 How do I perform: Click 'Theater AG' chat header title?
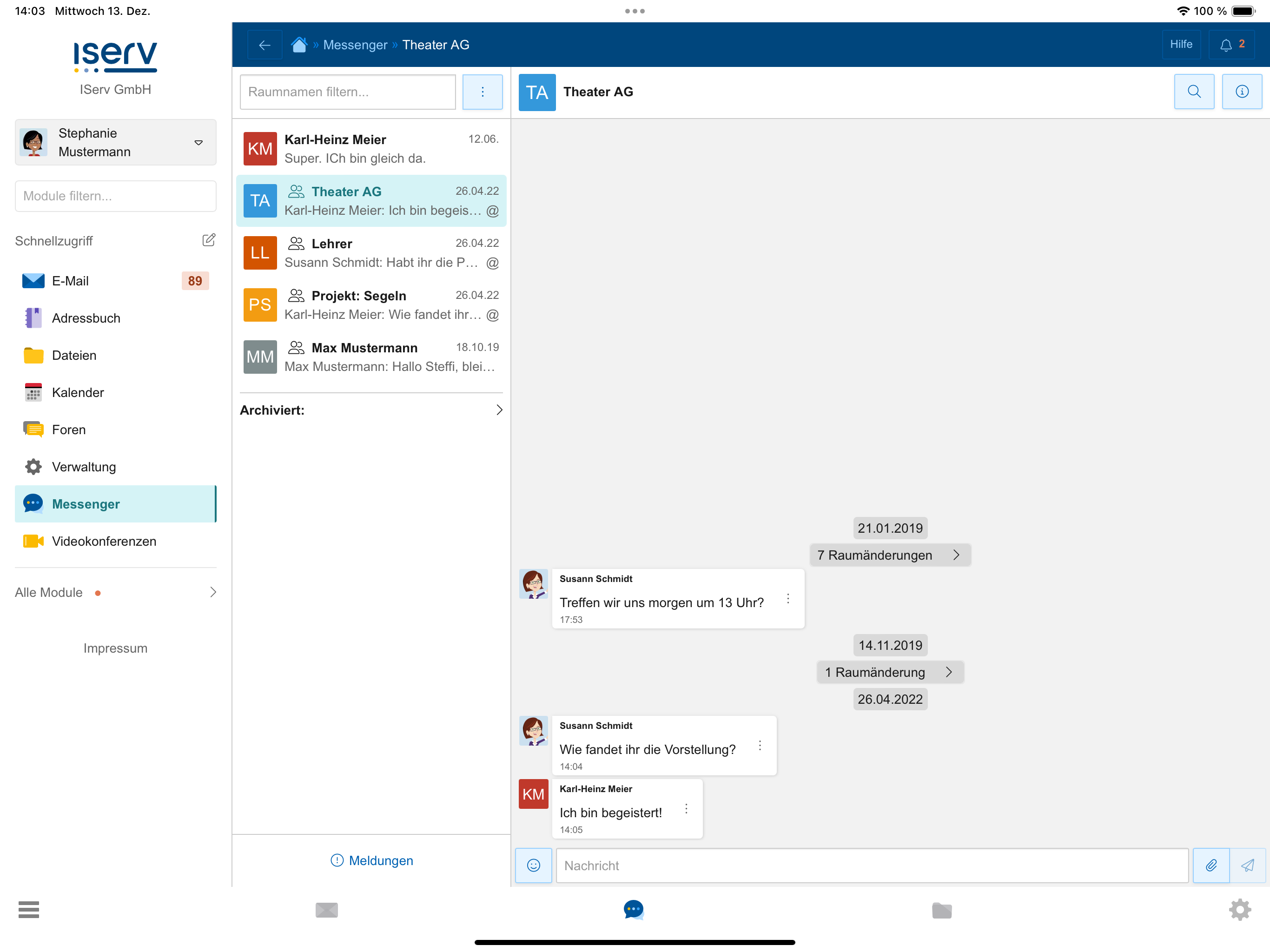click(598, 92)
